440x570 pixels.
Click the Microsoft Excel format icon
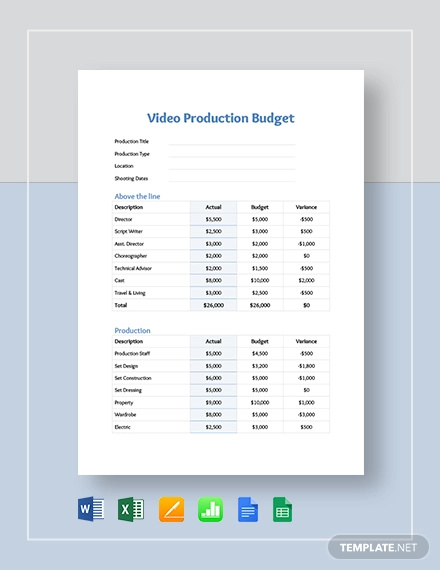click(x=131, y=509)
